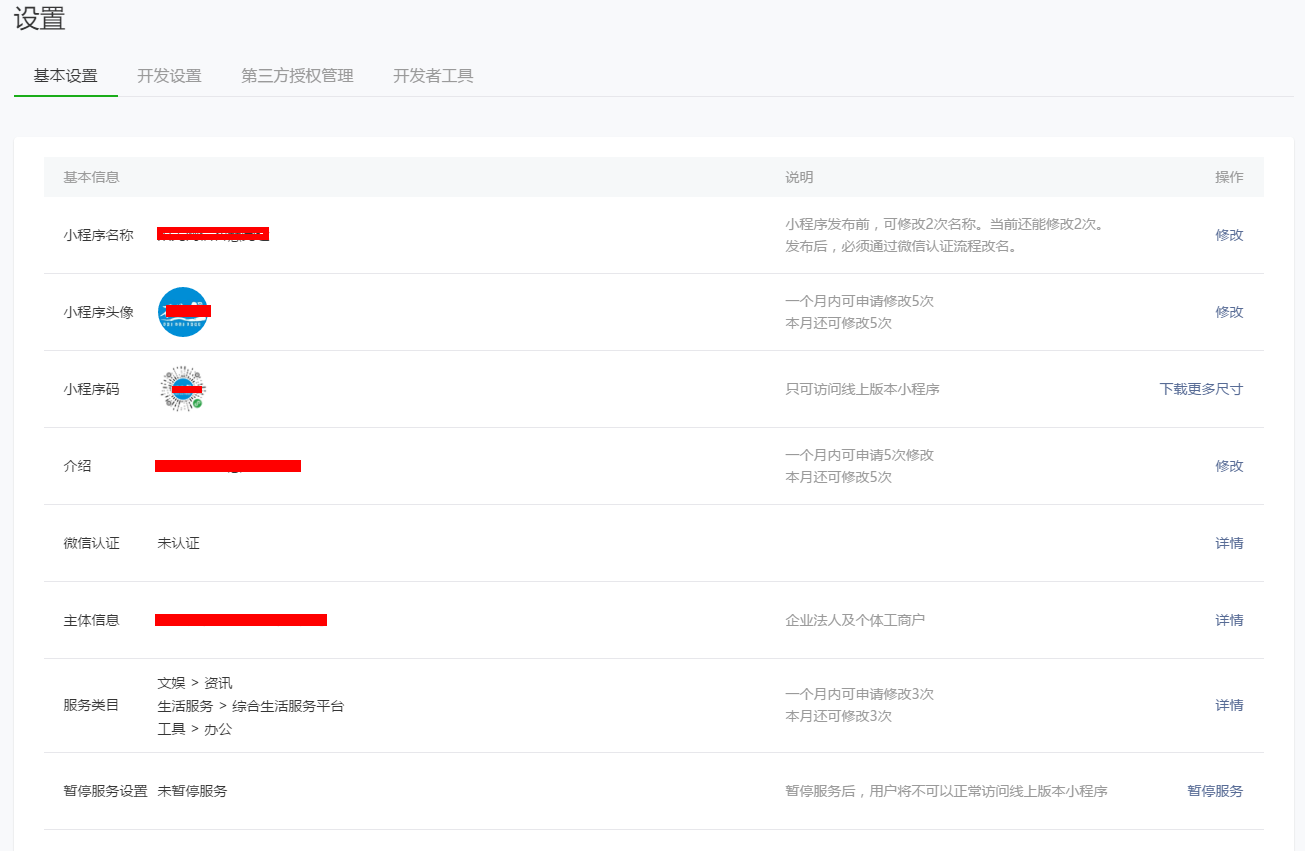This screenshot has width=1305, height=851.
Task: Click 一个月内可申请修改5次 under 小程序头像
Action: click(859, 301)
